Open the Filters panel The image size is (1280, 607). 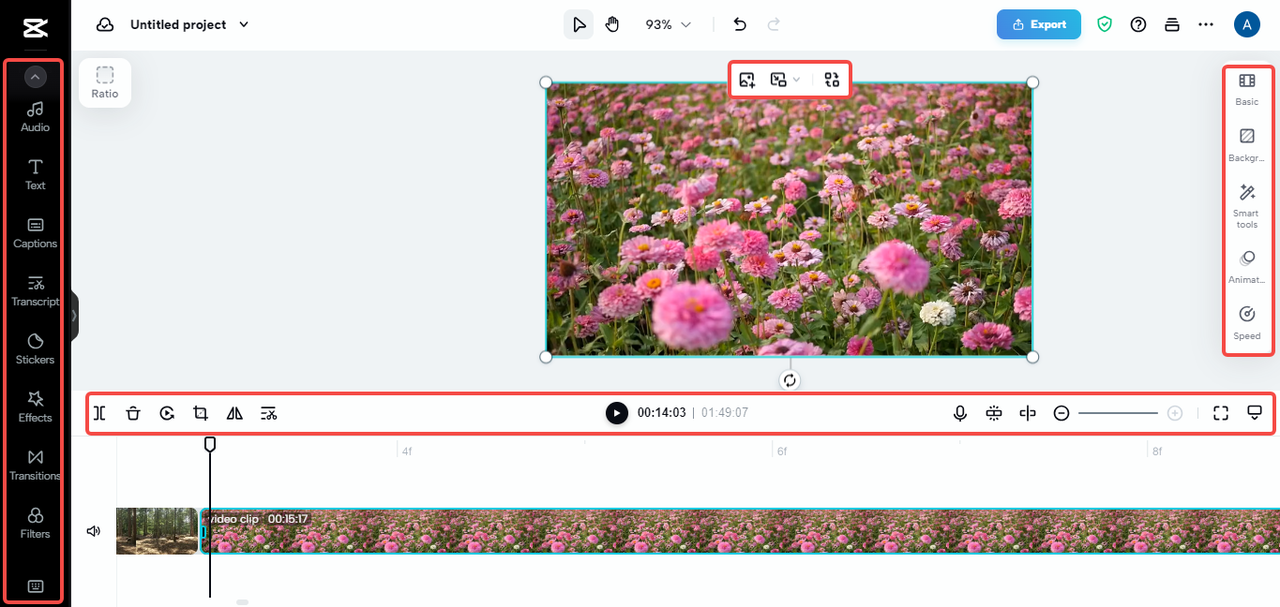point(35,522)
